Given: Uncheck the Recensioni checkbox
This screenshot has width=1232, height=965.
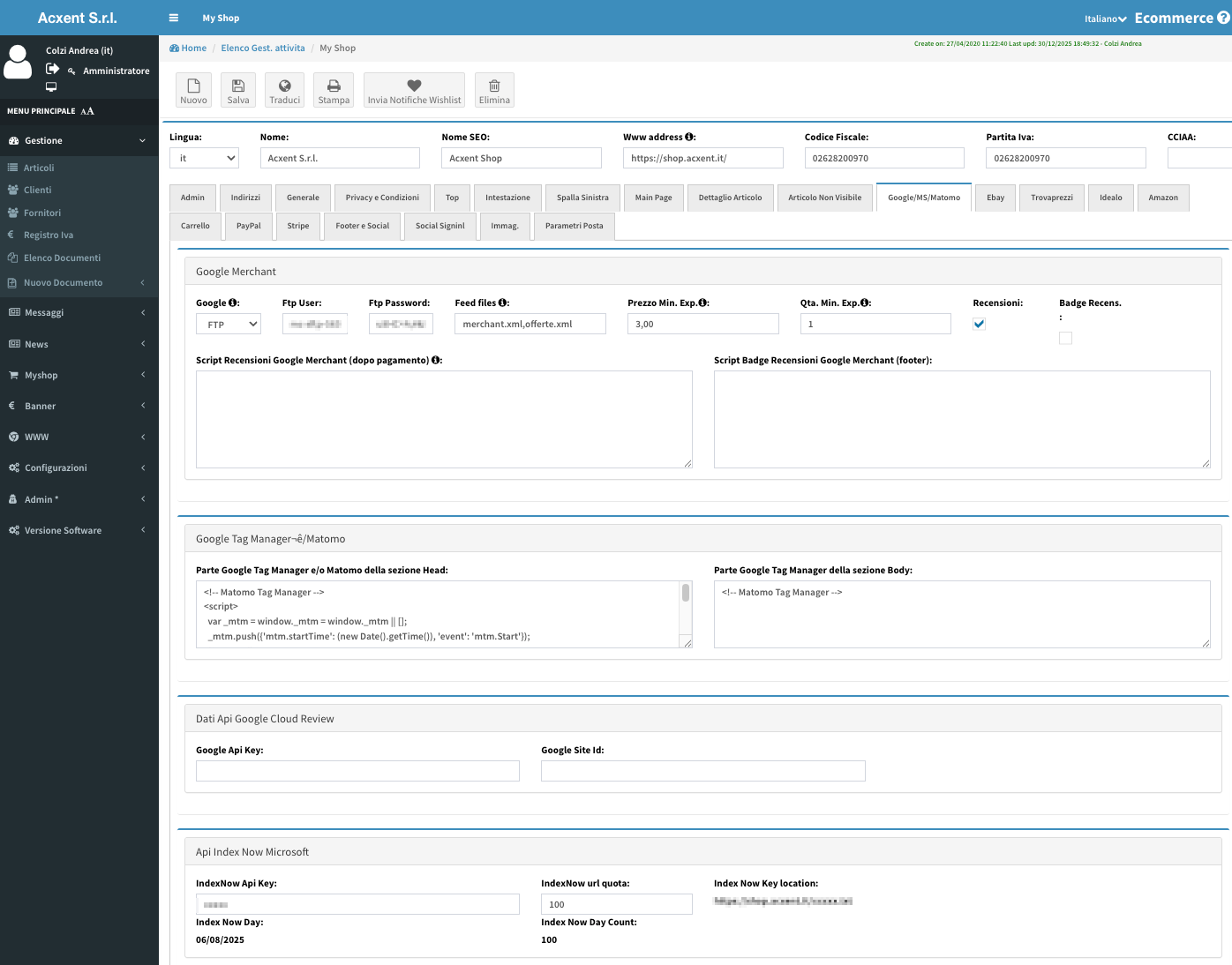Looking at the screenshot, I should pyautogui.click(x=979, y=324).
